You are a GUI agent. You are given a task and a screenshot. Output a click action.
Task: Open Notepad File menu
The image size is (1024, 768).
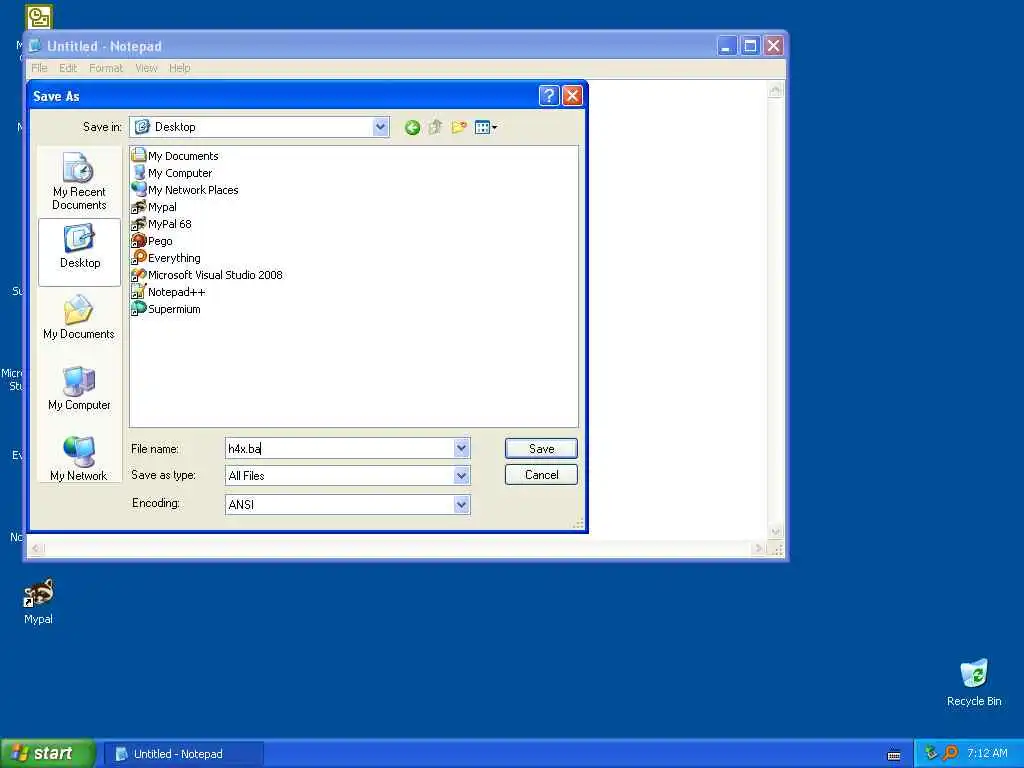tap(39, 68)
